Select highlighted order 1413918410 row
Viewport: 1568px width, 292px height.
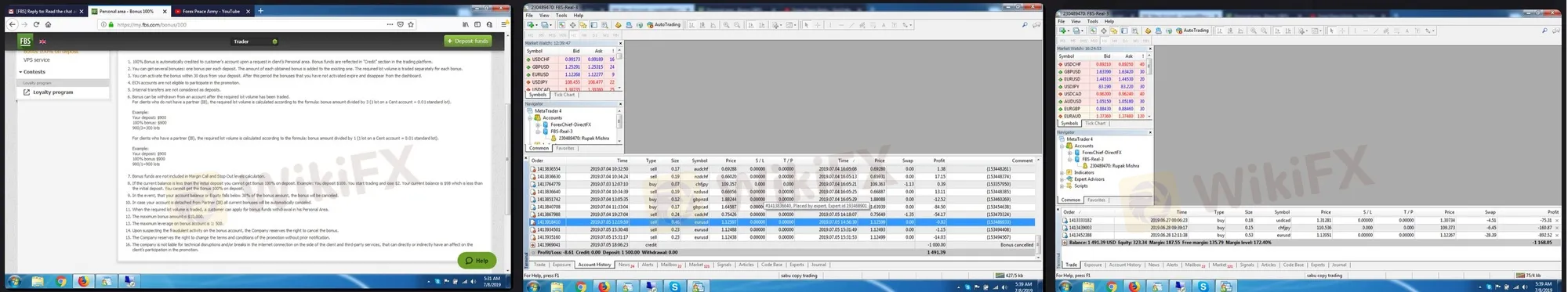tap(782, 222)
